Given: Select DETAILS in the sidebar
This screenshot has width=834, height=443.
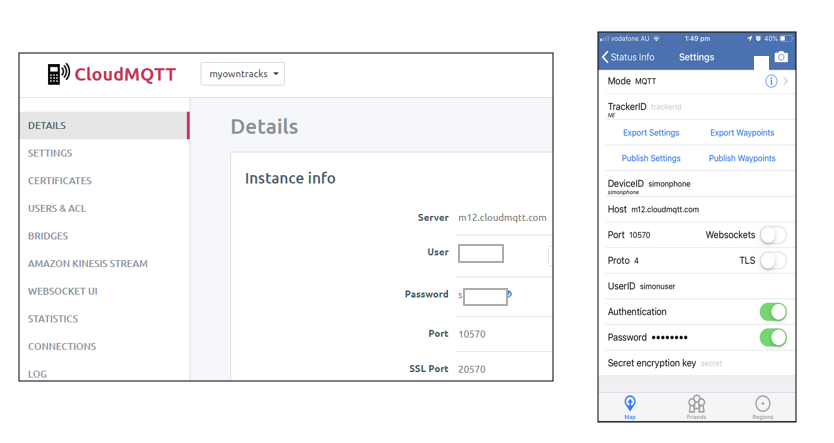Looking at the screenshot, I should 104,126.
